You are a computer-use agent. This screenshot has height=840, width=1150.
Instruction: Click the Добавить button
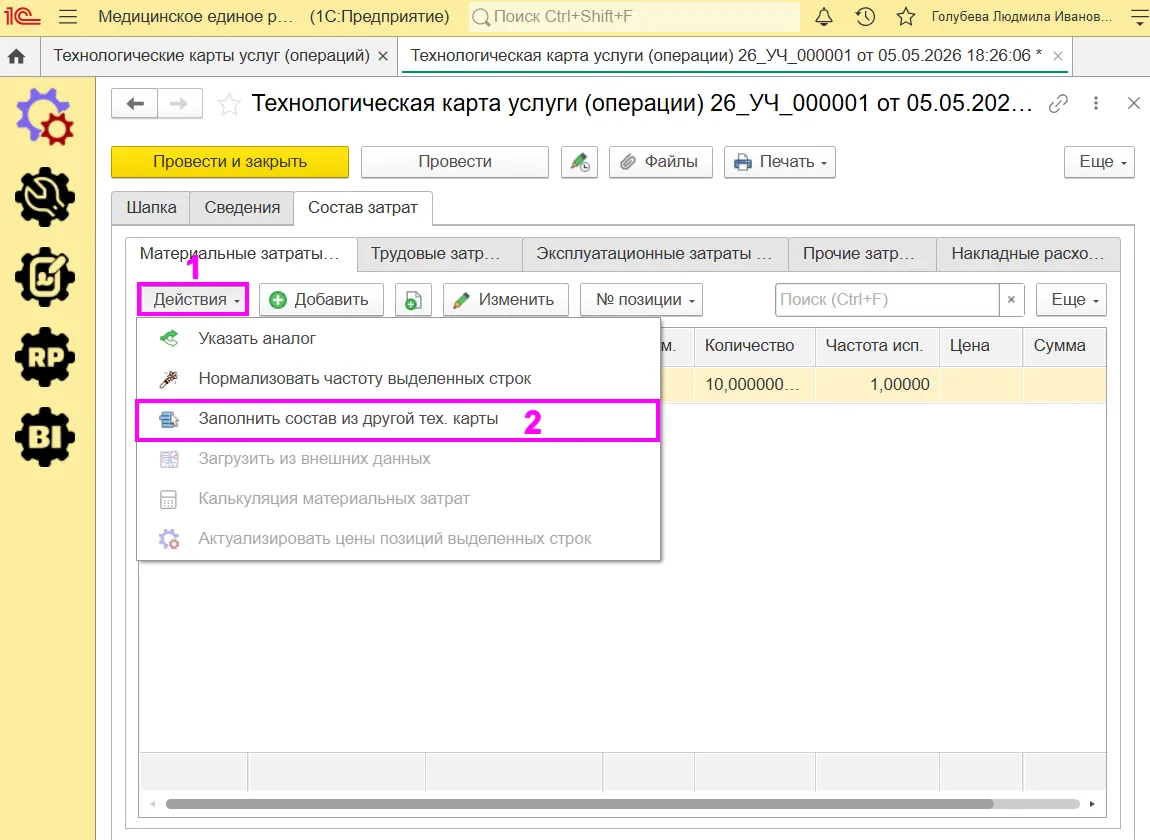click(321, 300)
